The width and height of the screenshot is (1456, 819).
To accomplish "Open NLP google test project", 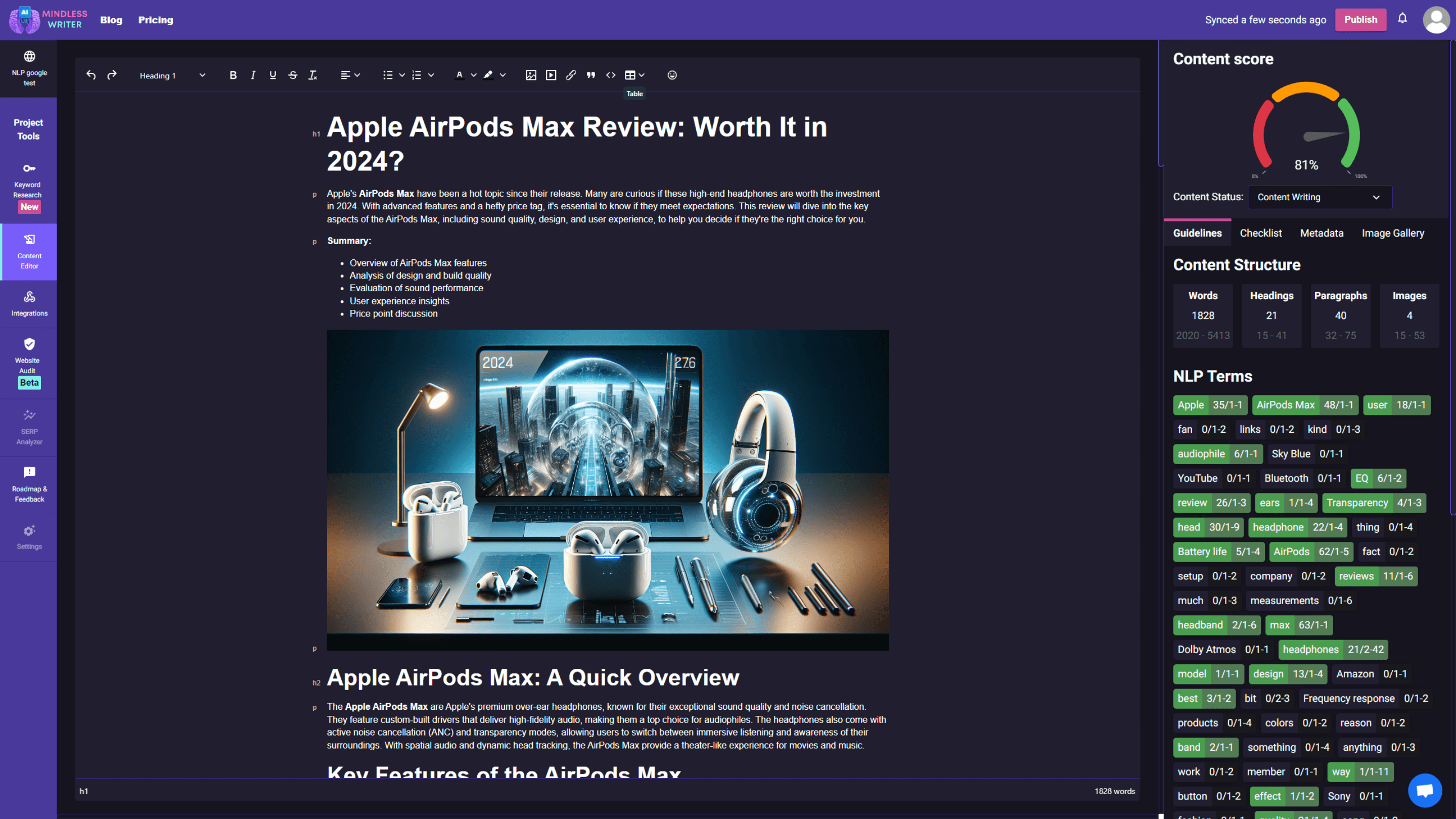I will (29, 68).
